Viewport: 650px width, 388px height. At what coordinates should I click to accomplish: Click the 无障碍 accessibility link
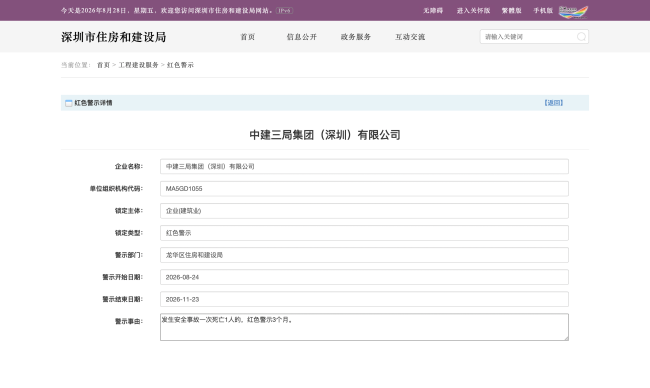pyautogui.click(x=433, y=10)
